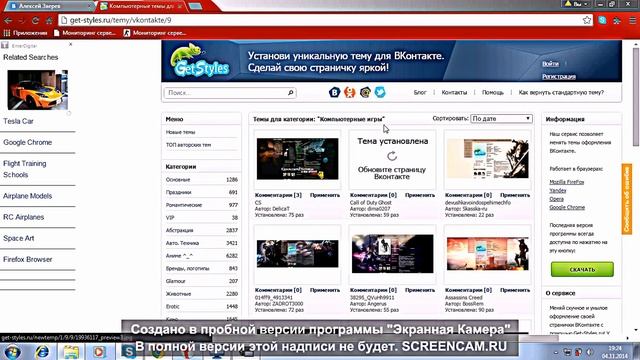Open the media player taskbar icon
Screen dimensions: 640x360
pos(99,351)
